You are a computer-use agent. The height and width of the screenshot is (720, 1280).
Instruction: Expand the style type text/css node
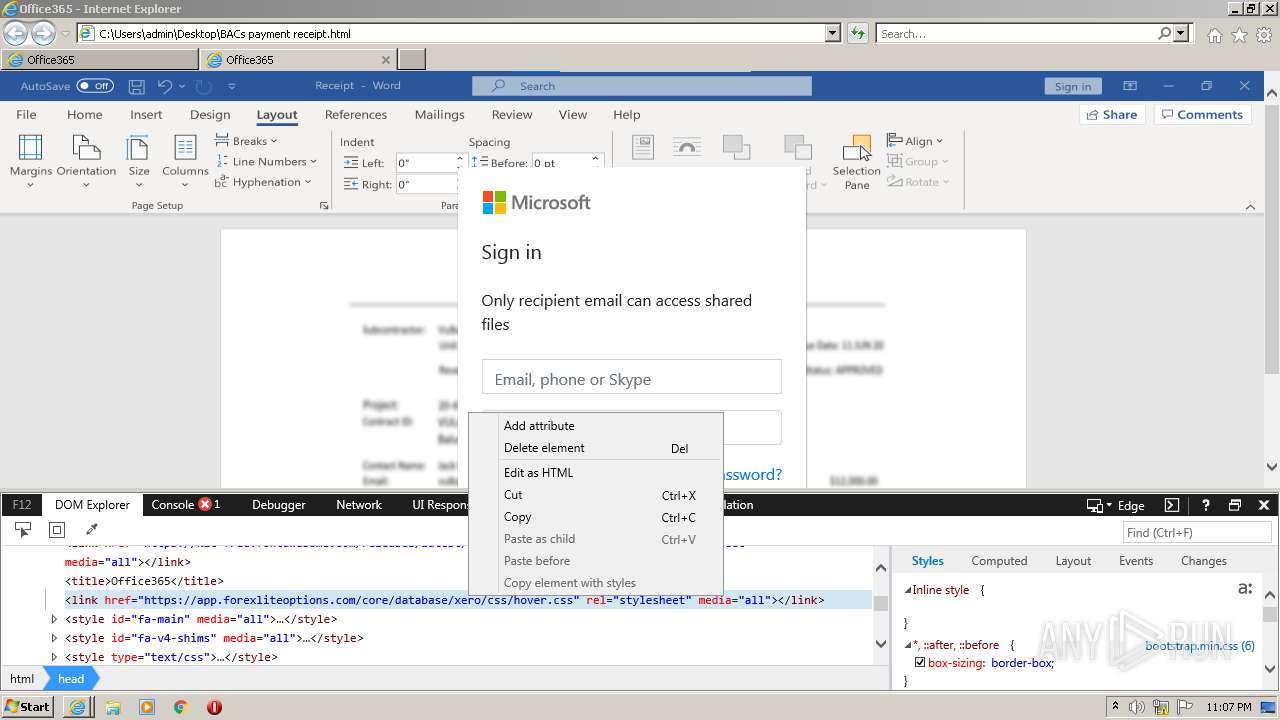pos(55,657)
